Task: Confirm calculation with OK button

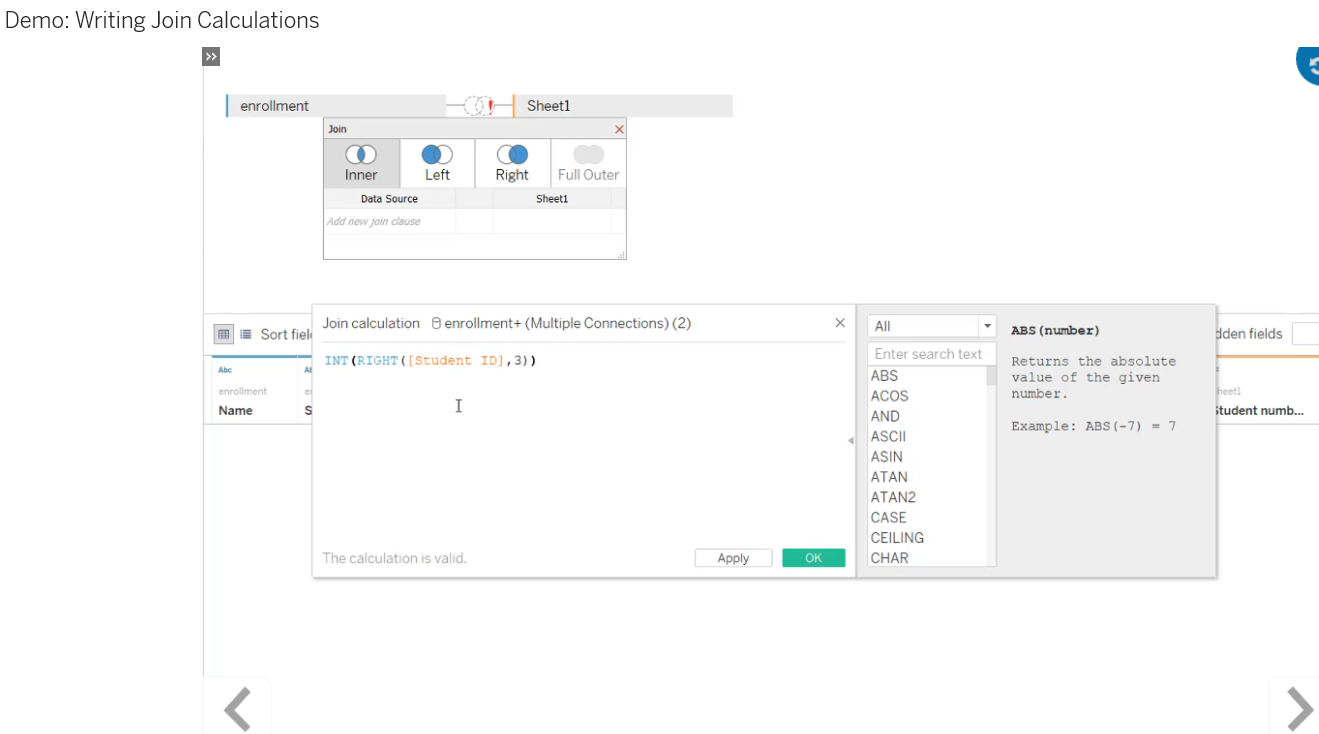Action: coord(813,558)
